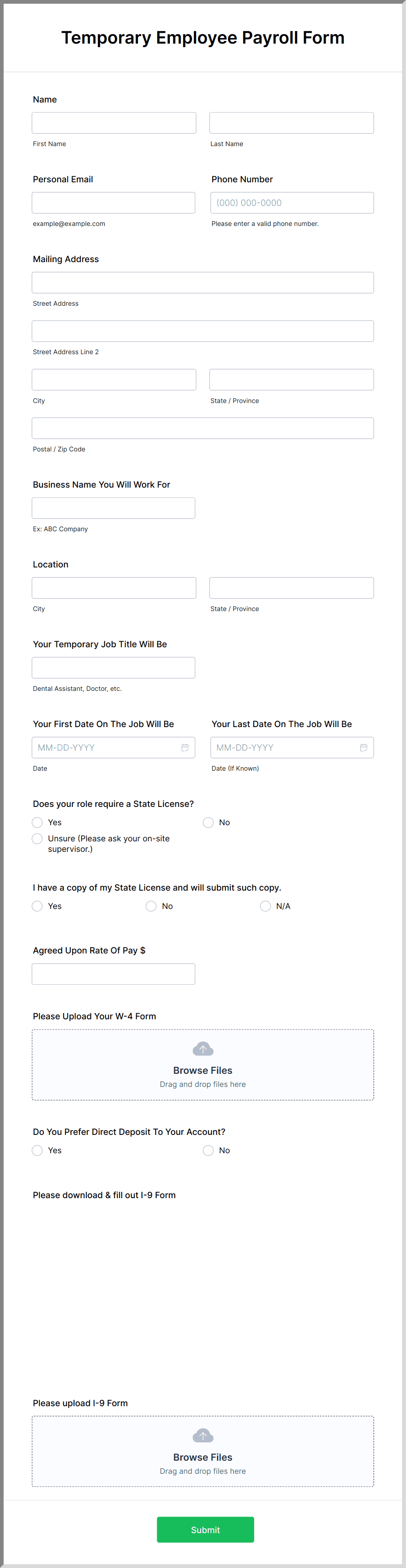Click Browse Files under W-4 upload

(203, 1071)
